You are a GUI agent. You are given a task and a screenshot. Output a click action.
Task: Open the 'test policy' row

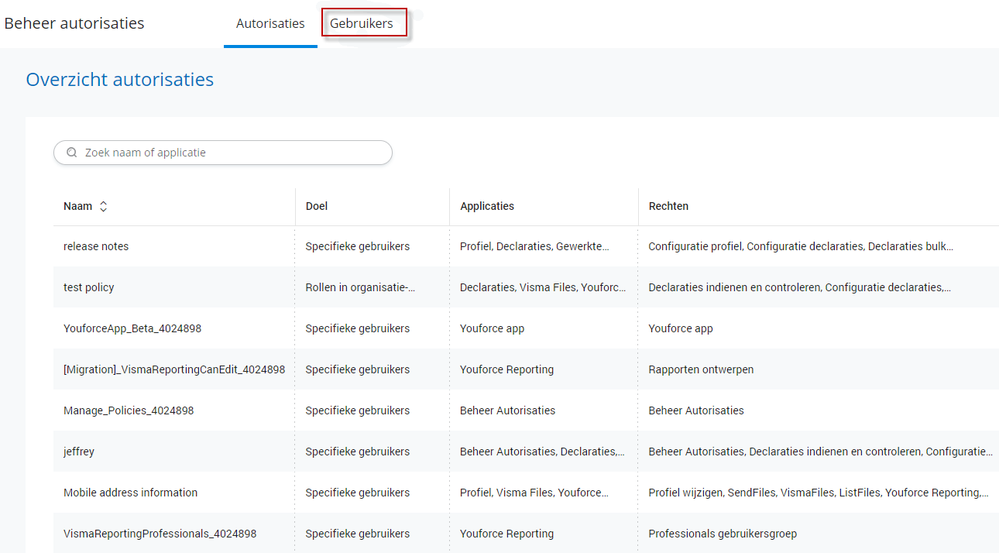(89, 287)
